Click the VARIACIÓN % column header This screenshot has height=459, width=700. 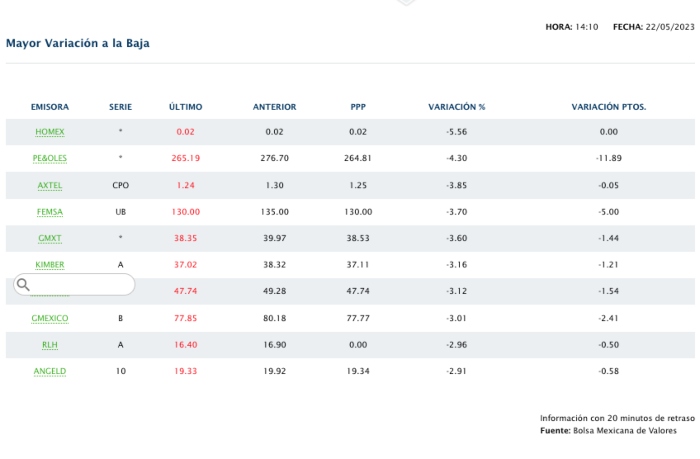click(x=456, y=106)
